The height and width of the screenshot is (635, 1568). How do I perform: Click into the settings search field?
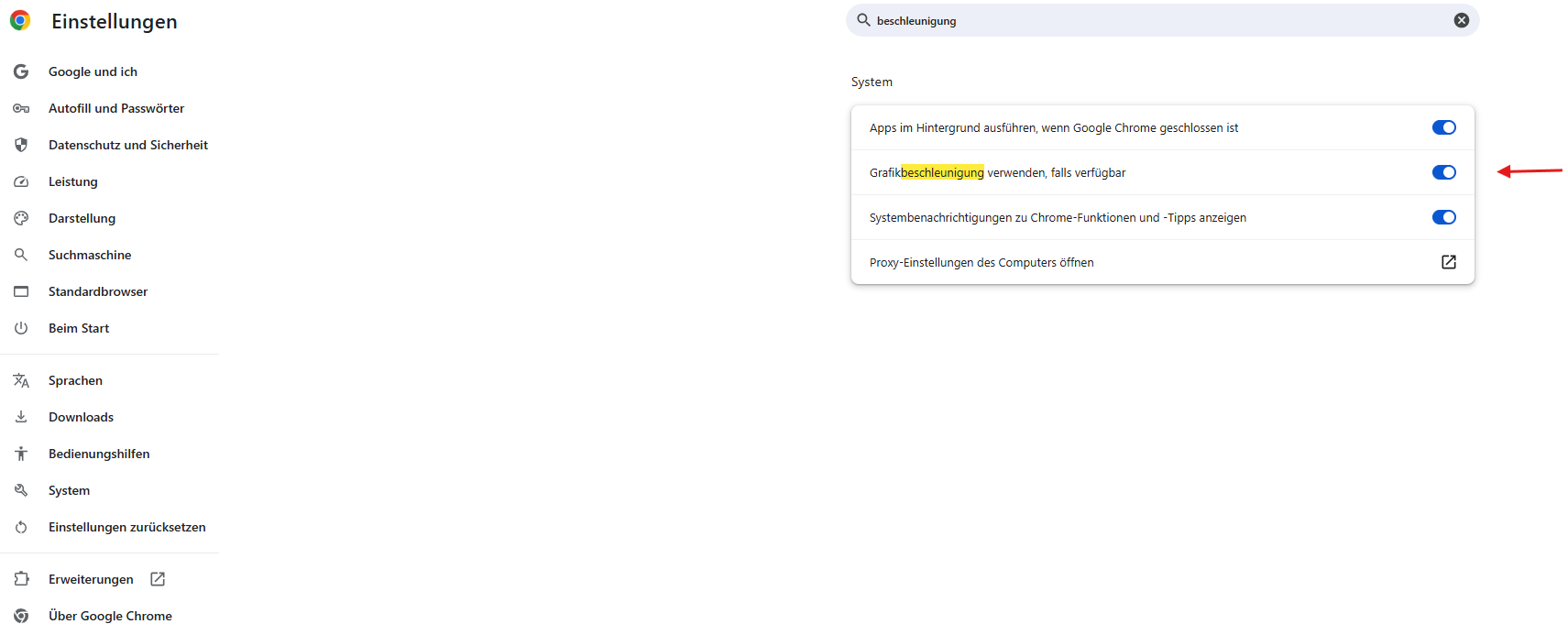pyautogui.click(x=1162, y=20)
